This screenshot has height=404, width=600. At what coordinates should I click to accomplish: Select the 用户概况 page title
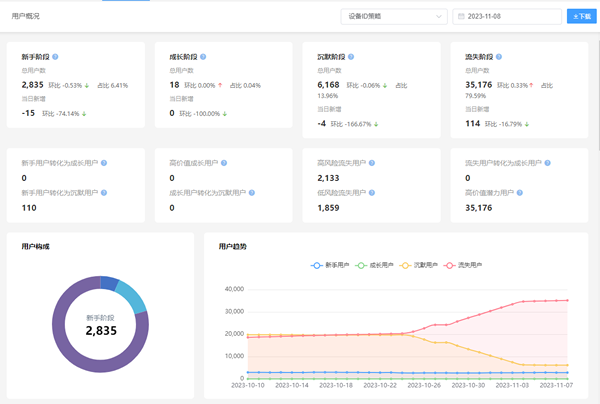click(26, 16)
